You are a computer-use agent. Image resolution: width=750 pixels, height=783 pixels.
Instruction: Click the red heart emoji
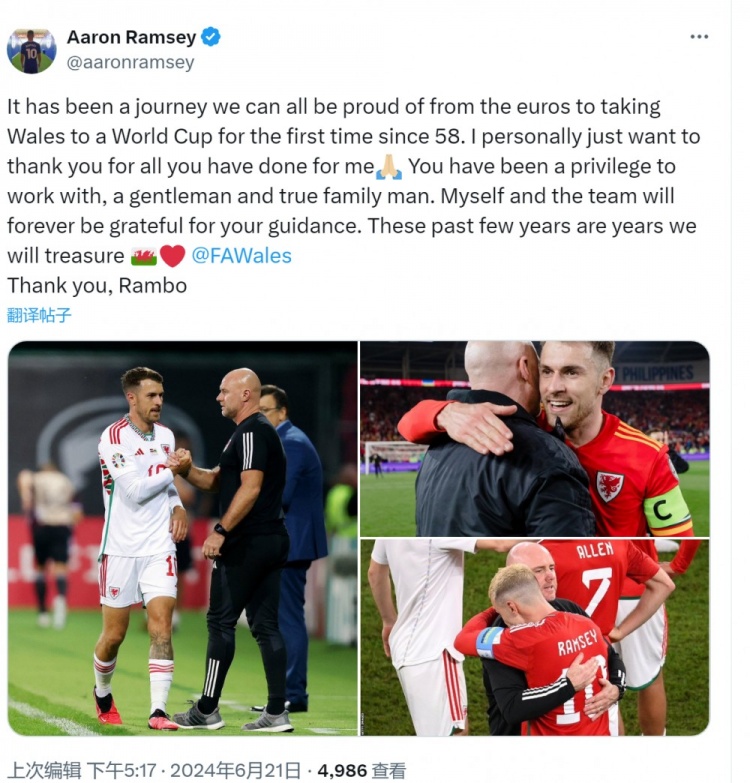(172, 256)
